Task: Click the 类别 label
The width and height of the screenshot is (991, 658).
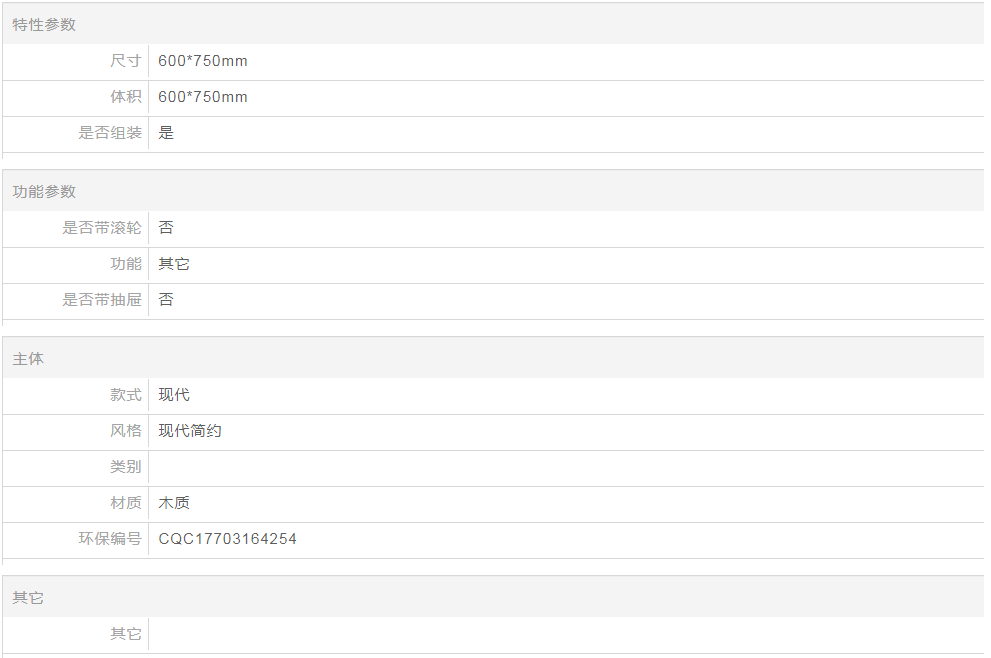Action: 126,466
